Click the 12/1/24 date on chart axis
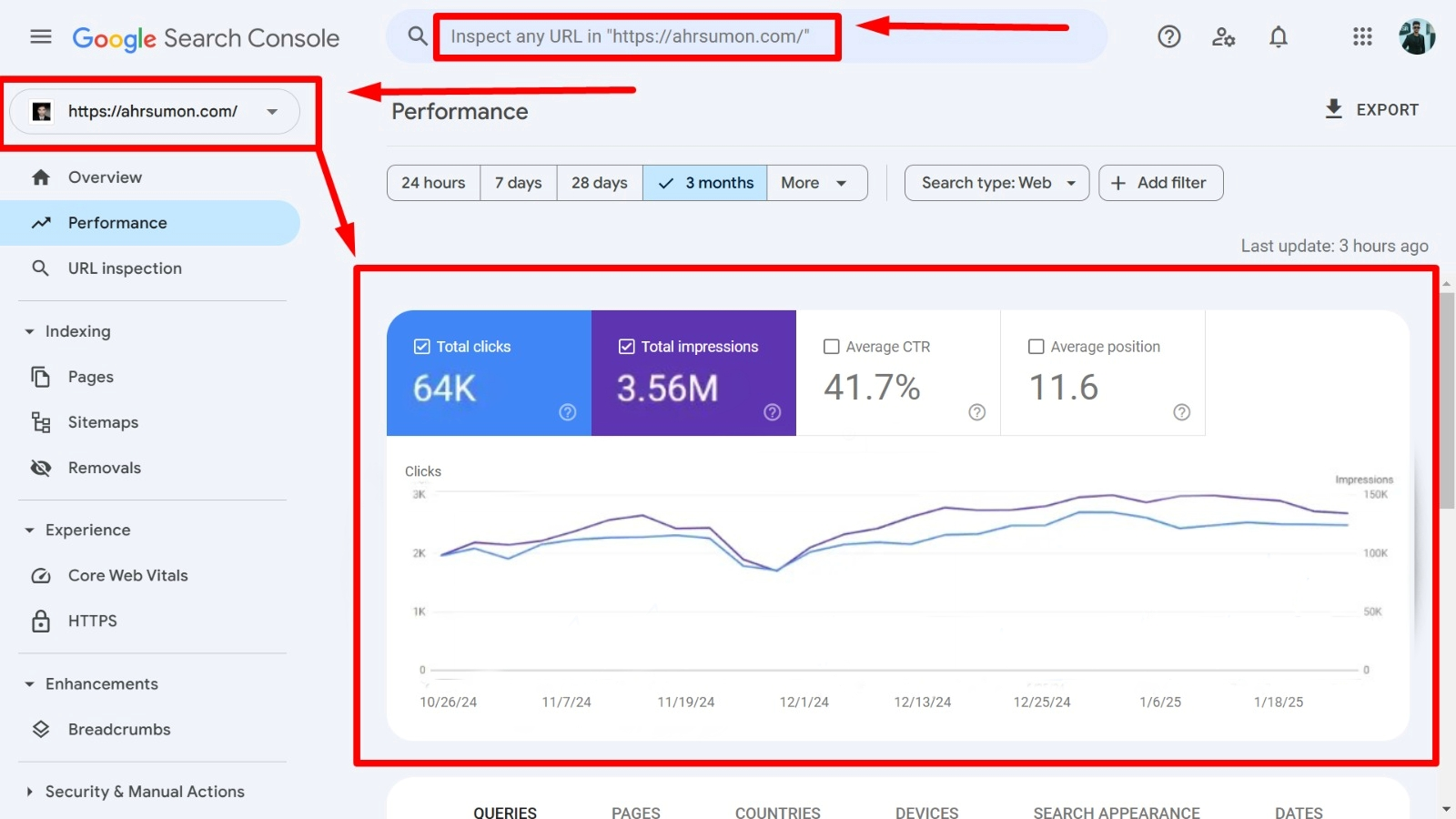Image resolution: width=1456 pixels, height=819 pixels. click(804, 703)
